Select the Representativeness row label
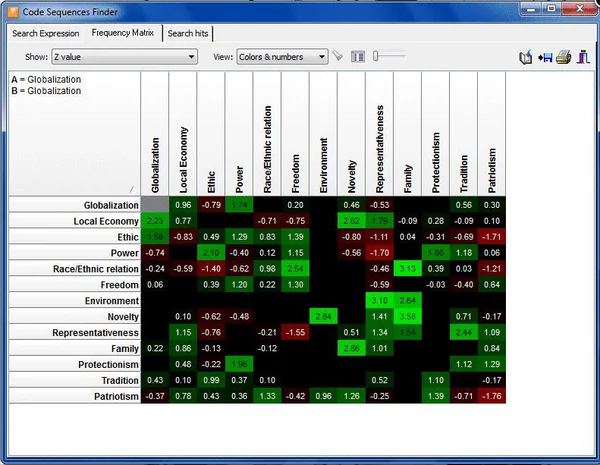Viewport: 600px width, 465px height. (75, 332)
